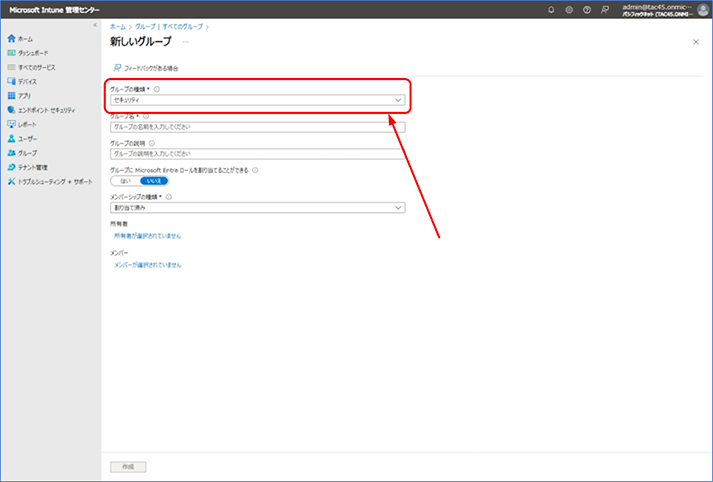
Task: Click メンバーが選択されていません link
Action: 147,265
